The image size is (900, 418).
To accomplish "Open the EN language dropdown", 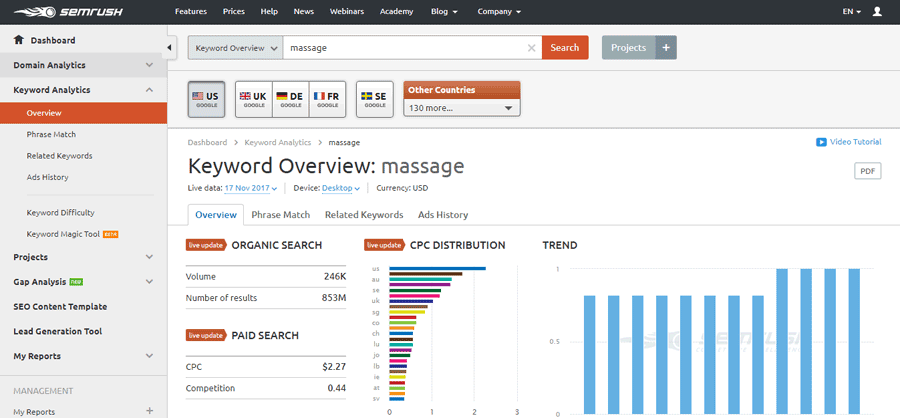I will [852, 11].
